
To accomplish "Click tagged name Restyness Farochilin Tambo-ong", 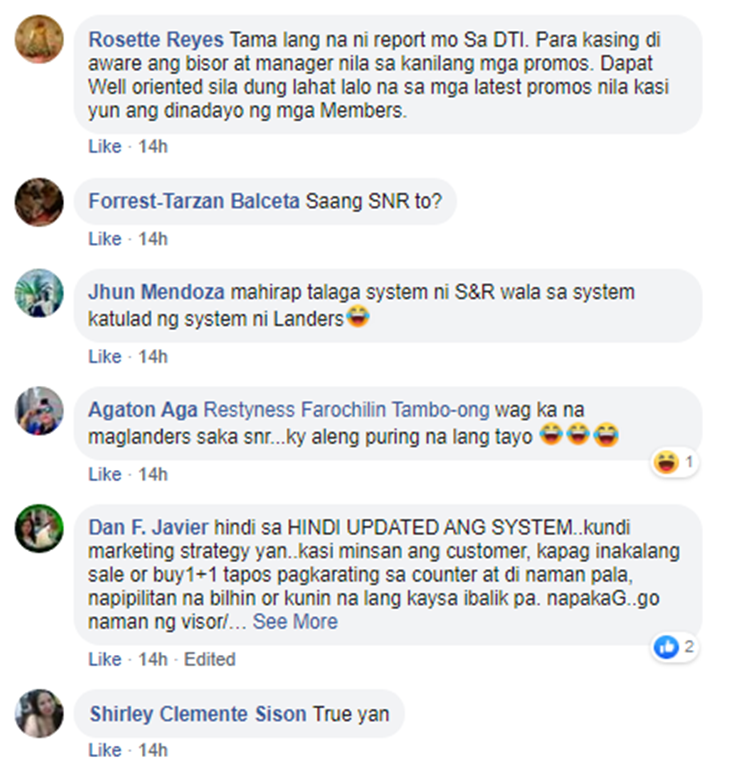I will click(x=346, y=410).
